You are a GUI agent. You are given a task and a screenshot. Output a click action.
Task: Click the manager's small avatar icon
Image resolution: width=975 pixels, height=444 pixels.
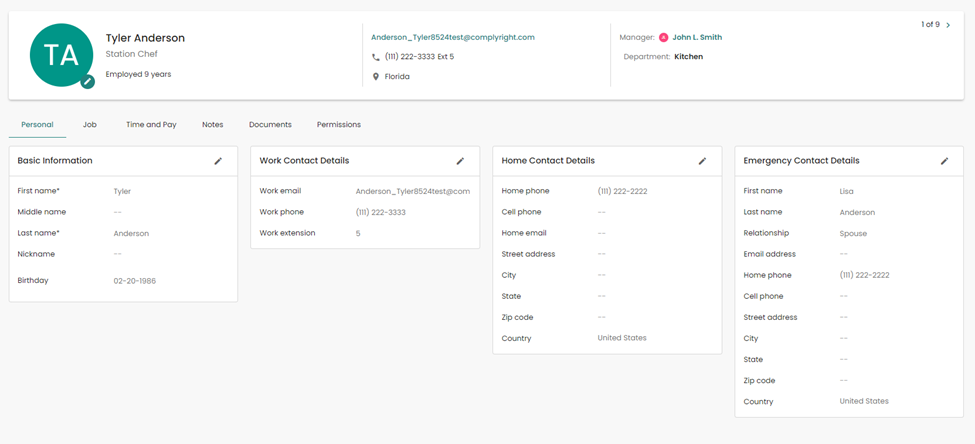[663, 38]
